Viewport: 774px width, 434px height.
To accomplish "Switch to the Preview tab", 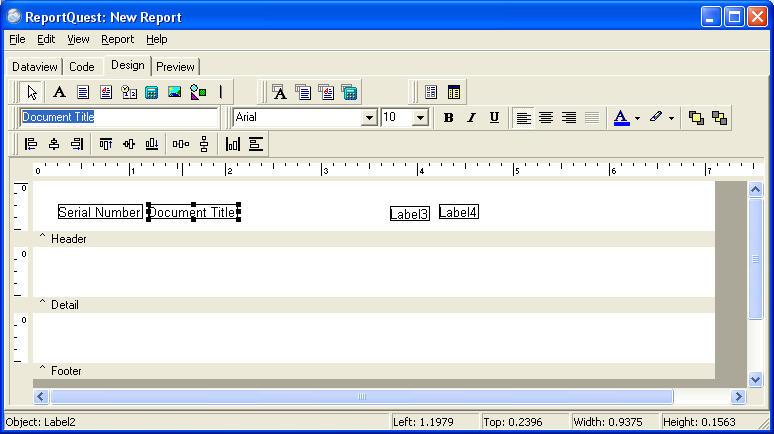I will click(x=175, y=67).
